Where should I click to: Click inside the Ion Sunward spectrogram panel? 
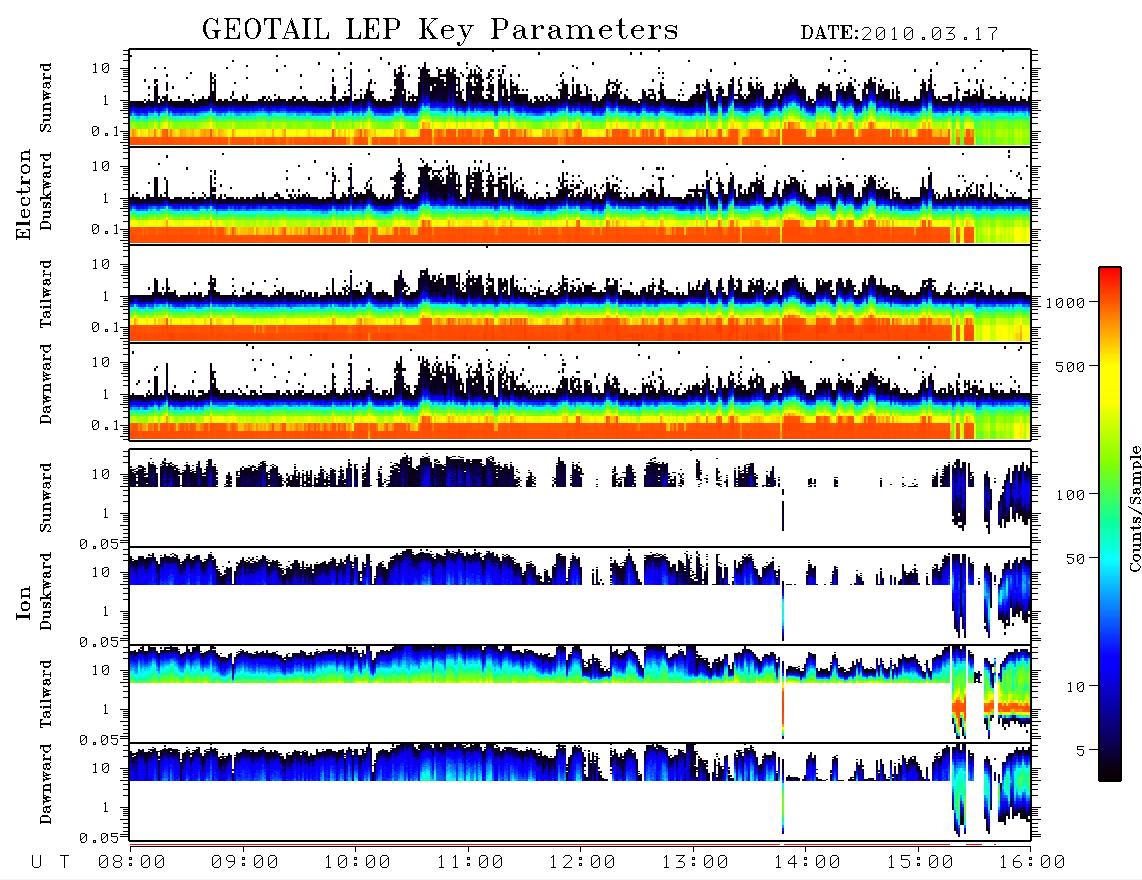(580, 497)
